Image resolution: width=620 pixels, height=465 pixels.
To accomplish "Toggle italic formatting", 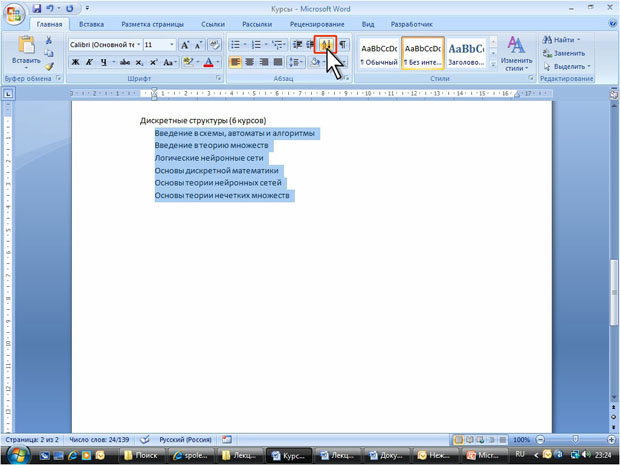I will [89, 62].
